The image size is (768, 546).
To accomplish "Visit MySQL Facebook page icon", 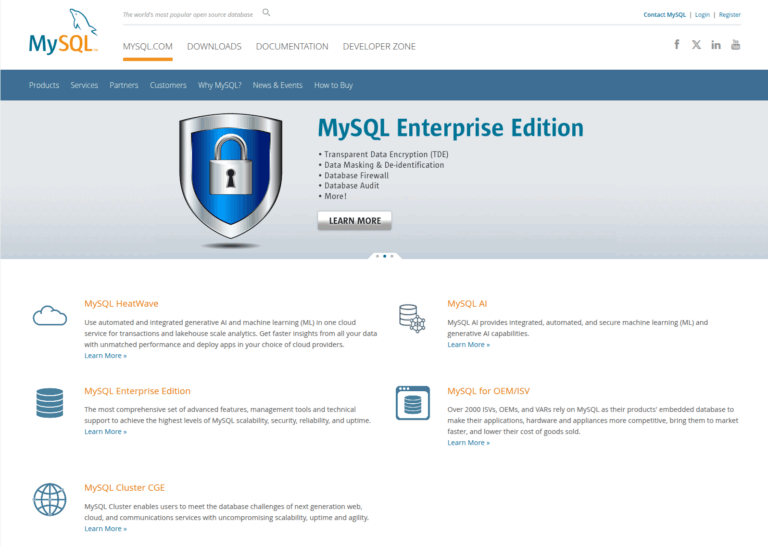I will [x=677, y=45].
